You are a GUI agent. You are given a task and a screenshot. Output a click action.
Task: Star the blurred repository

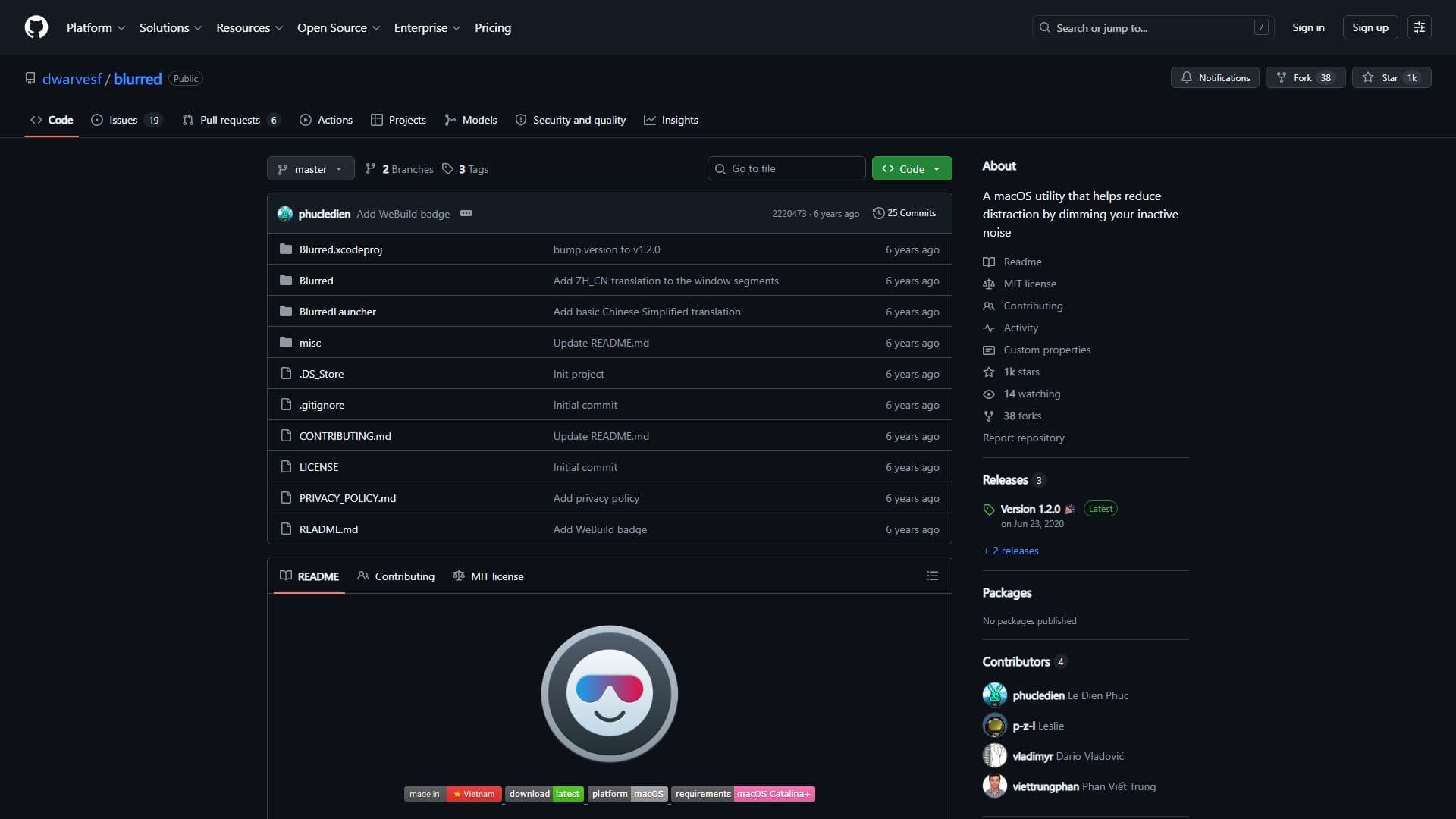1391,77
